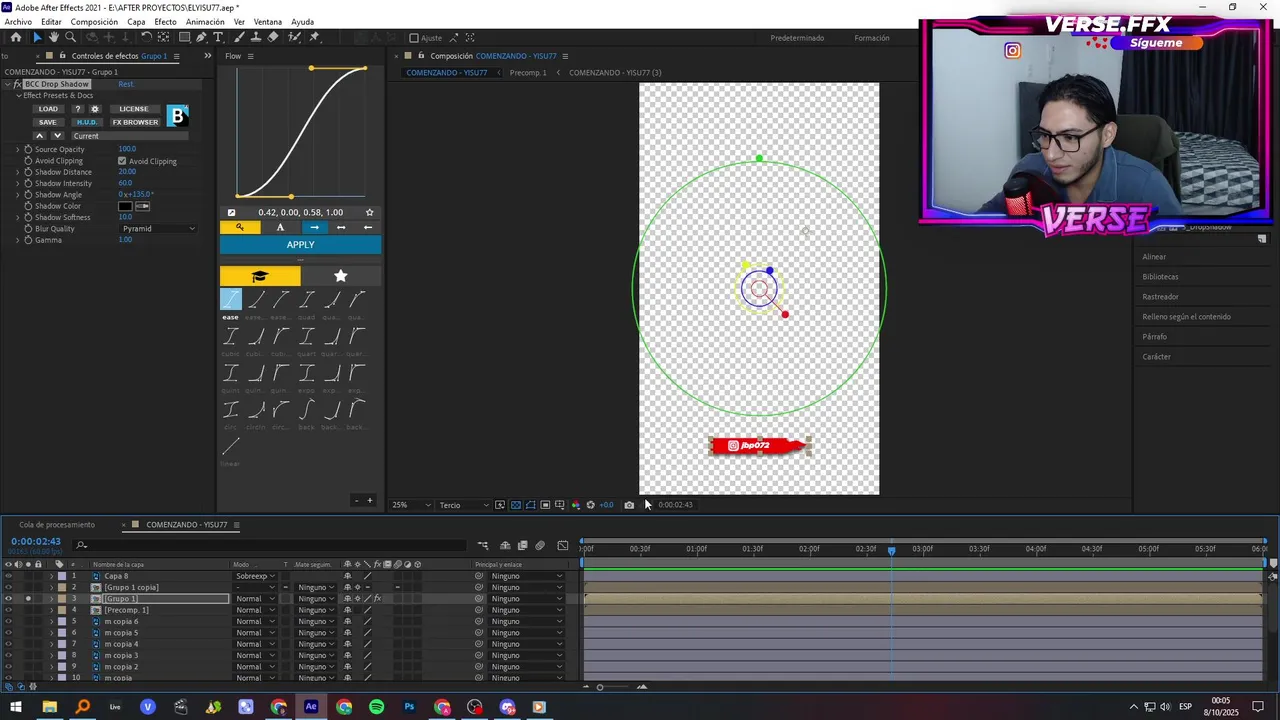Open the 25% zoom level dropdown
Screen dimensions: 1280x720
point(413,505)
